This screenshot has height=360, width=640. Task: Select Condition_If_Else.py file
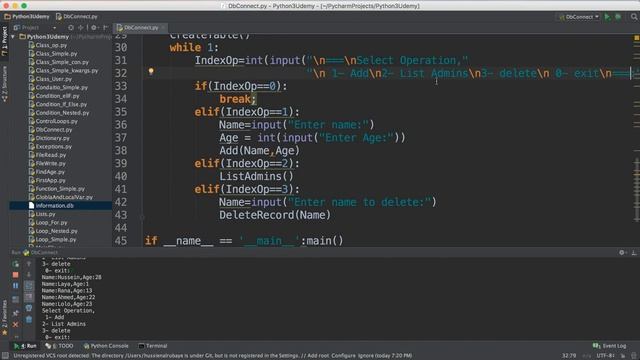coord(58,104)
